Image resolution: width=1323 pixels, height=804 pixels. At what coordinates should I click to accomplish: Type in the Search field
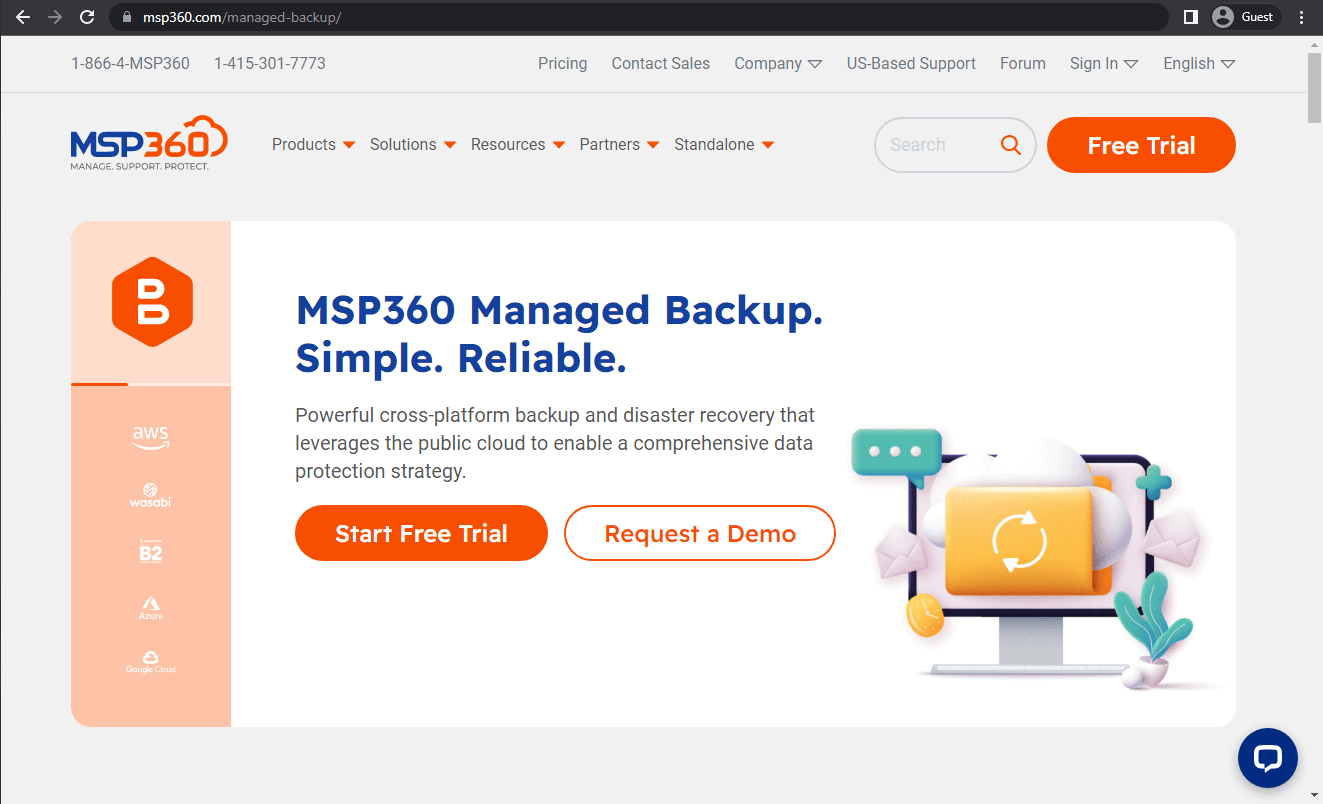935,145
